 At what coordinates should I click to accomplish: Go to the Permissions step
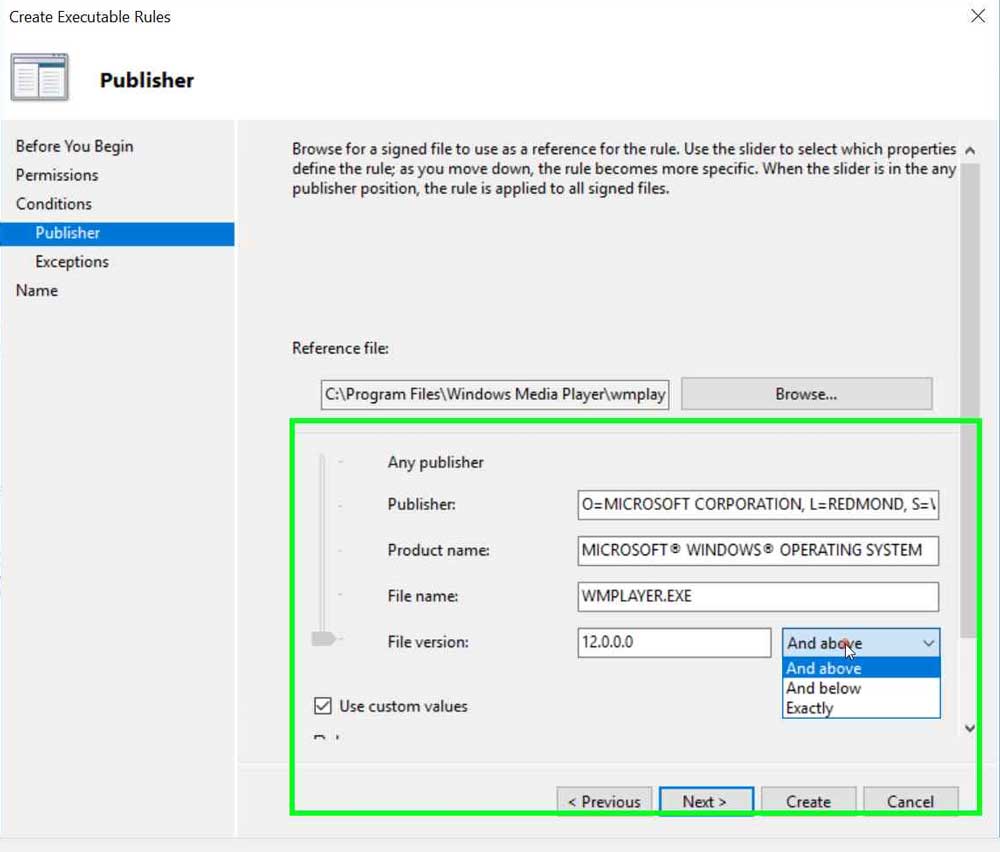(x=57, y=175)
